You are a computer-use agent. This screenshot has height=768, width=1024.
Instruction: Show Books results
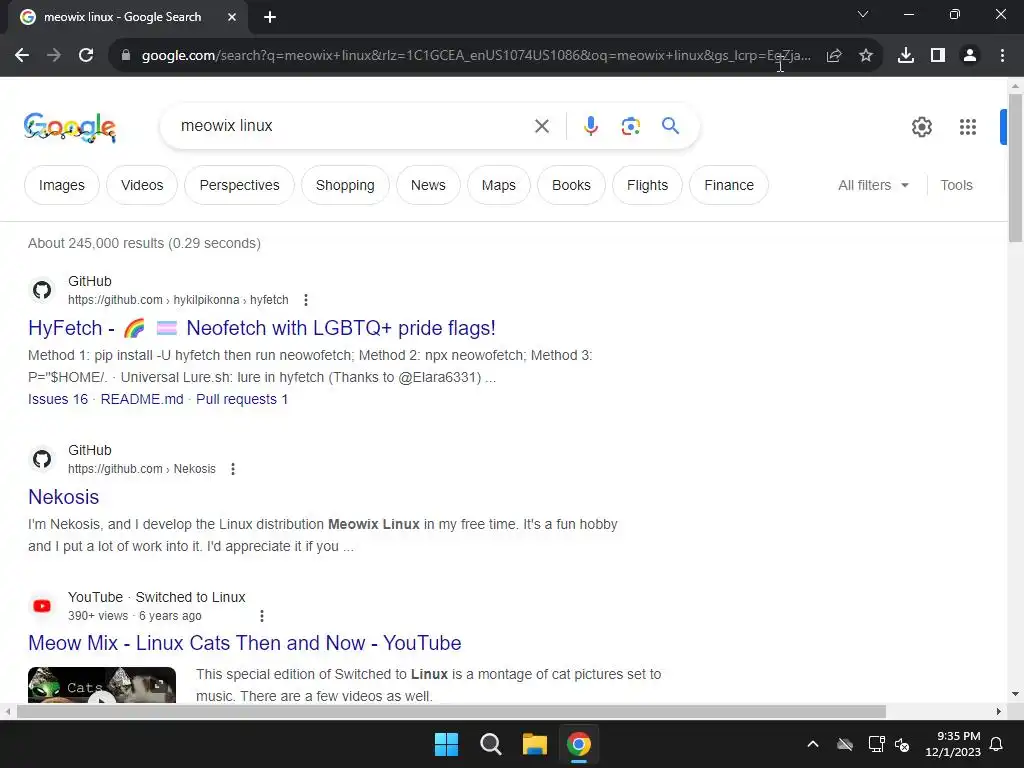tap(571, 185)
